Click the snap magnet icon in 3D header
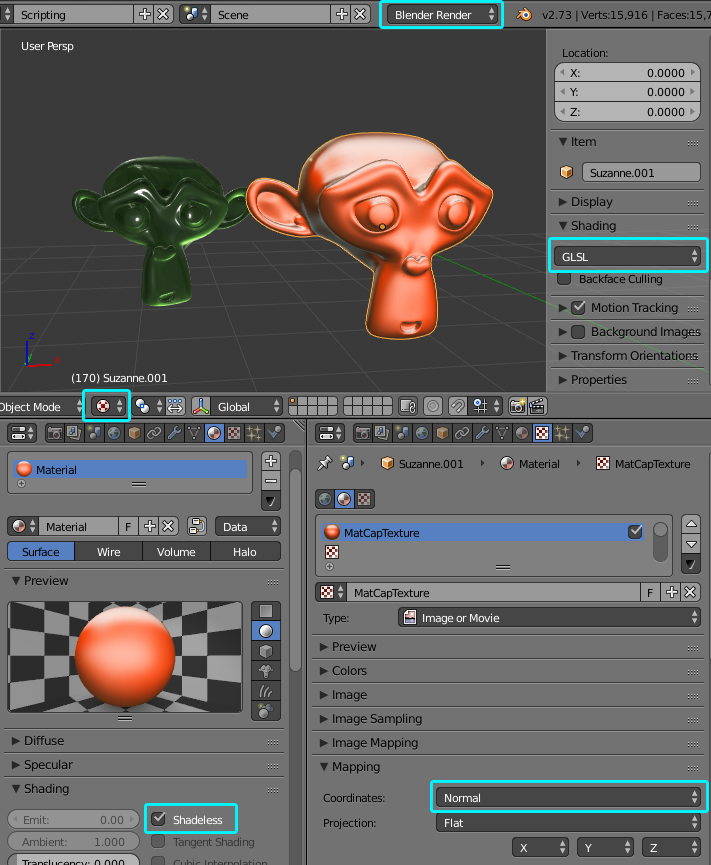Image resolution: width=711 pixels, height=865 pixels. (x=457, y=407)
